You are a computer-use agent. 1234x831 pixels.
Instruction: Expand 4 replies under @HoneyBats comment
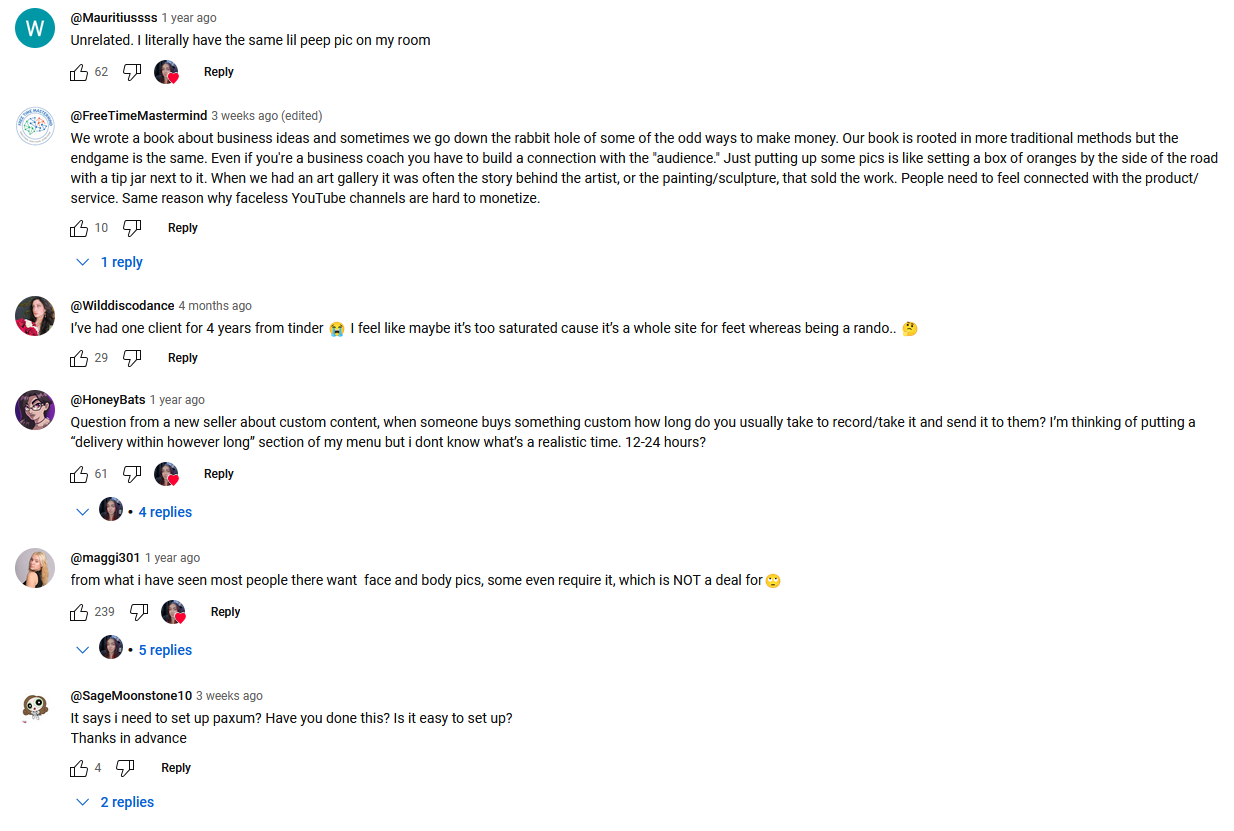point(164,512)
